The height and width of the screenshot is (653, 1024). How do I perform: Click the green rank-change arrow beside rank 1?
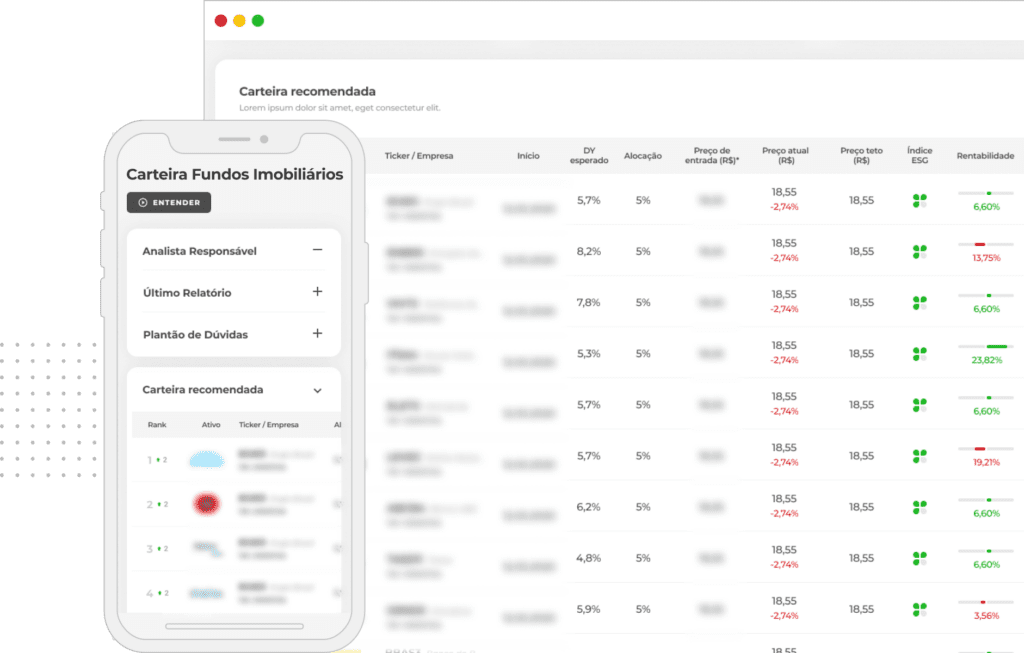point(159,460)
